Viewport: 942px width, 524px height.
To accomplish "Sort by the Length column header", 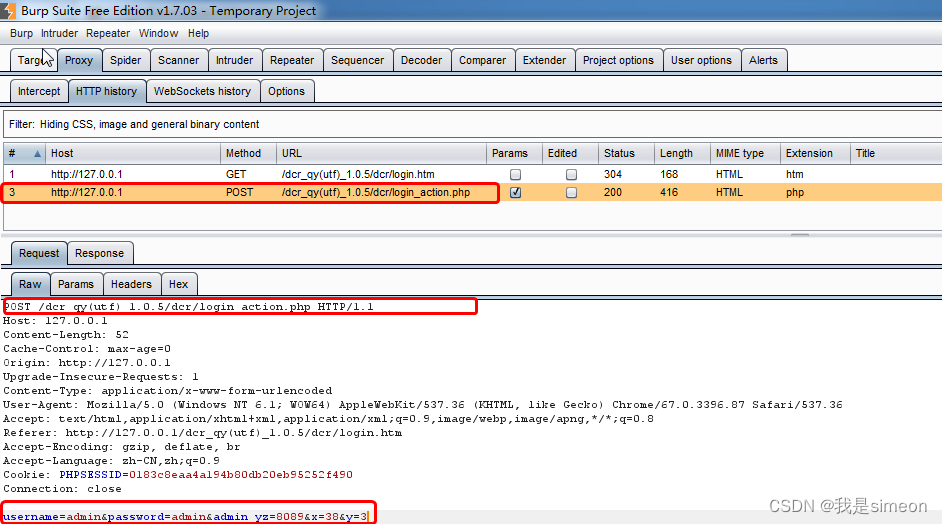I will tap(682, 153).
